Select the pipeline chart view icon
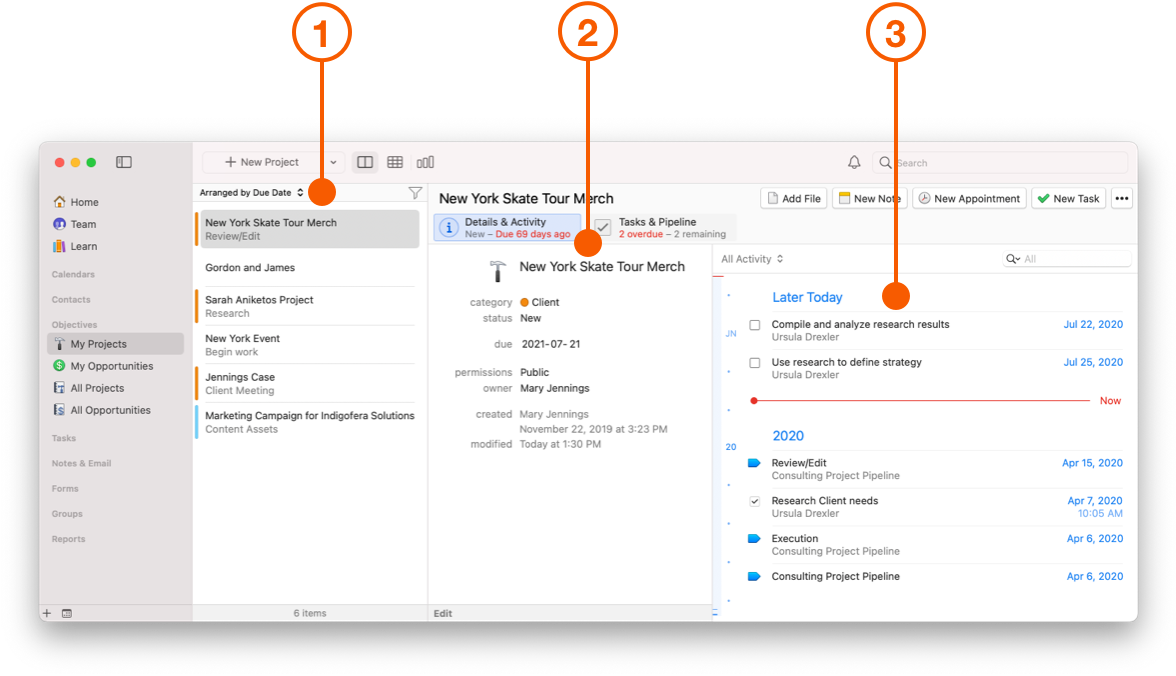The width and height of the screenshot is (1176, 676). 425,161
